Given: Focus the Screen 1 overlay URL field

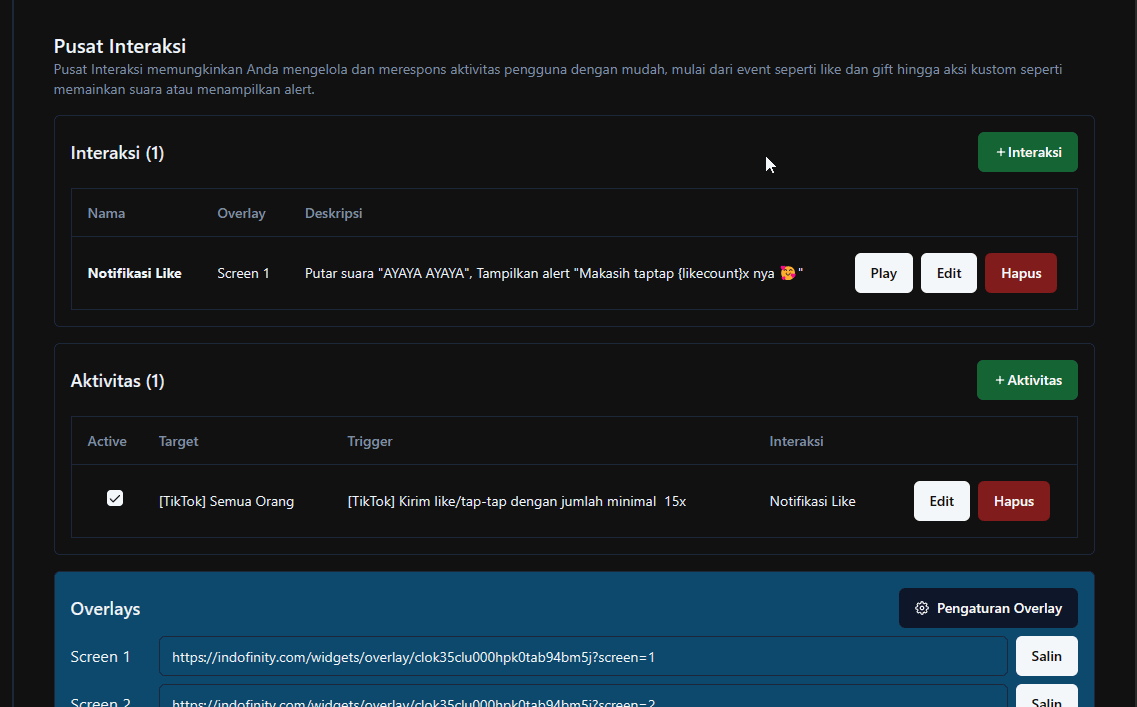Looking at the screenshot, I should tap(582, 657).
